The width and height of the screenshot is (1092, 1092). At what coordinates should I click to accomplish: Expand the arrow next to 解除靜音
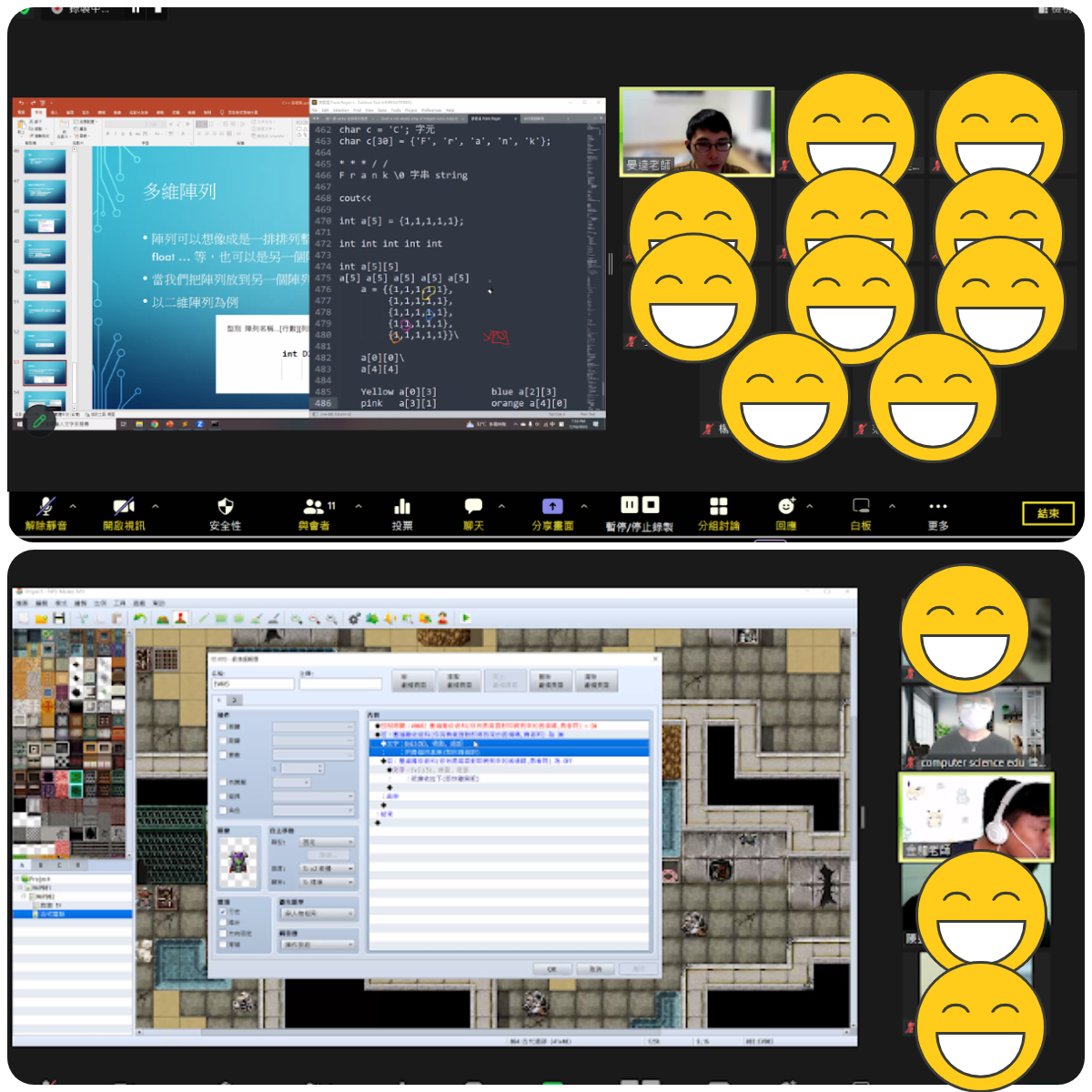[73, 507]
